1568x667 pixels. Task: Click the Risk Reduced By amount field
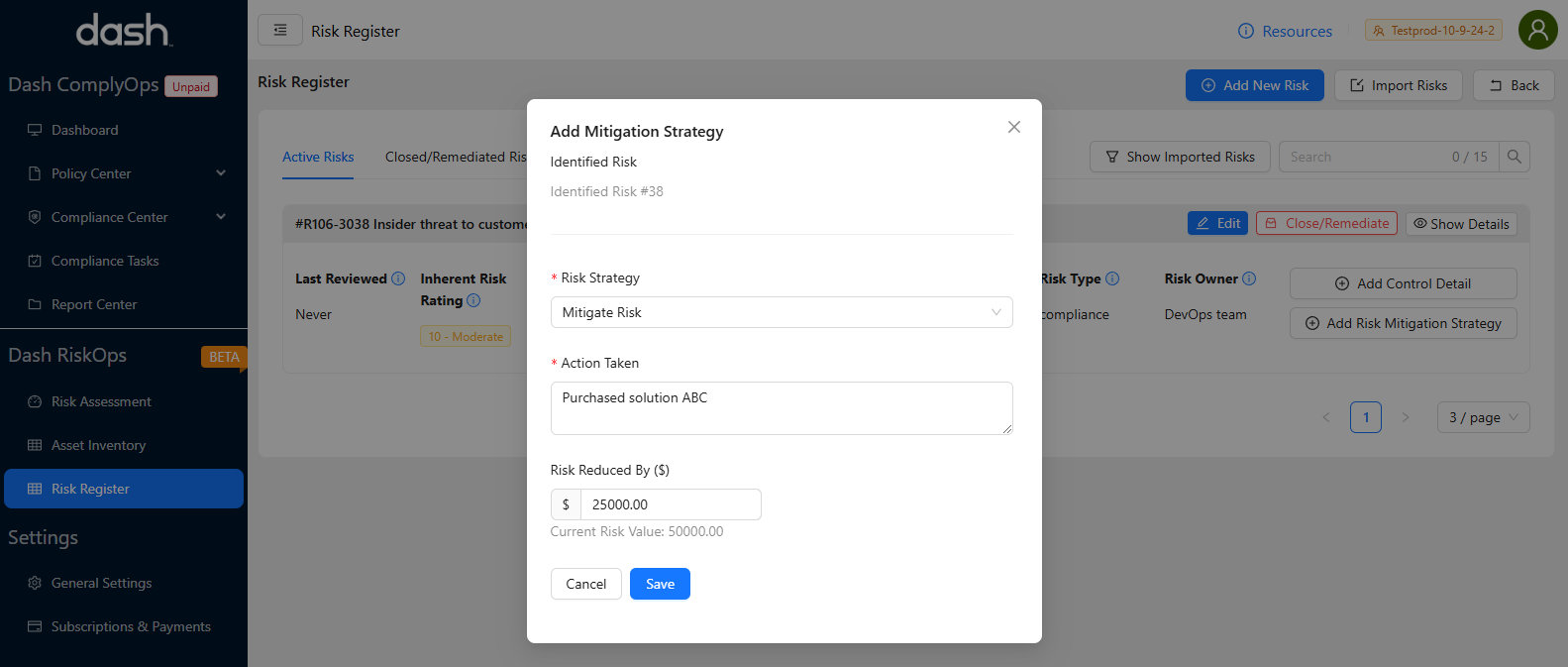click(x=670, y=504)
